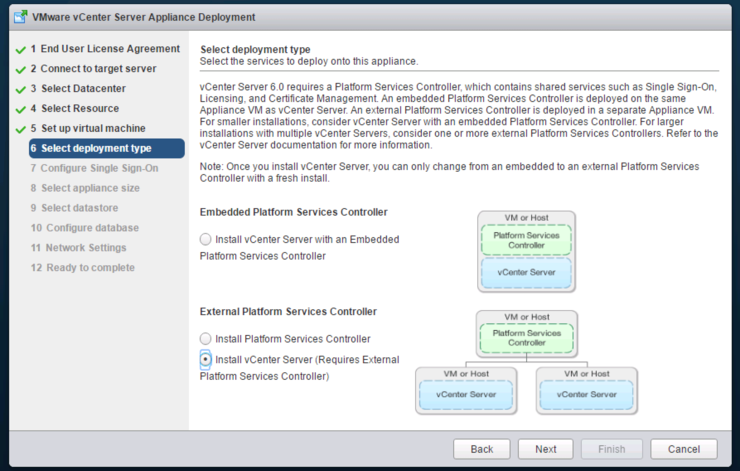This screenshot has height=471, width=740.
Task: Choose Install vCenter Server requiring external controller
Action: (x=205, y=360)
